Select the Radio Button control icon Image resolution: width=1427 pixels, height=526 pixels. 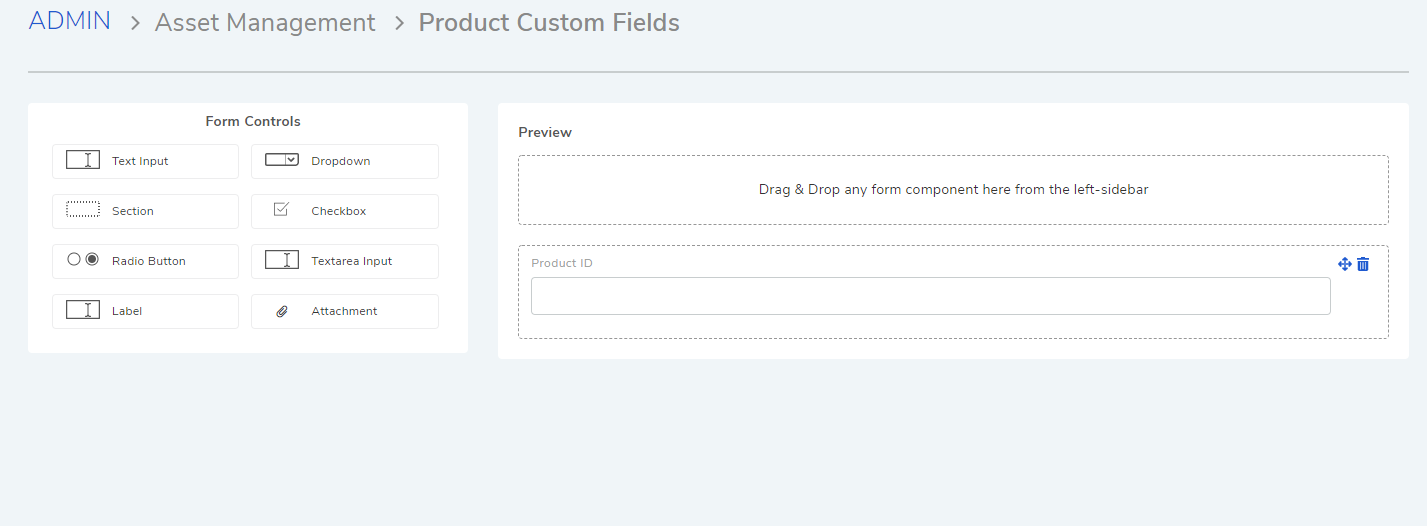coord(83,260)
